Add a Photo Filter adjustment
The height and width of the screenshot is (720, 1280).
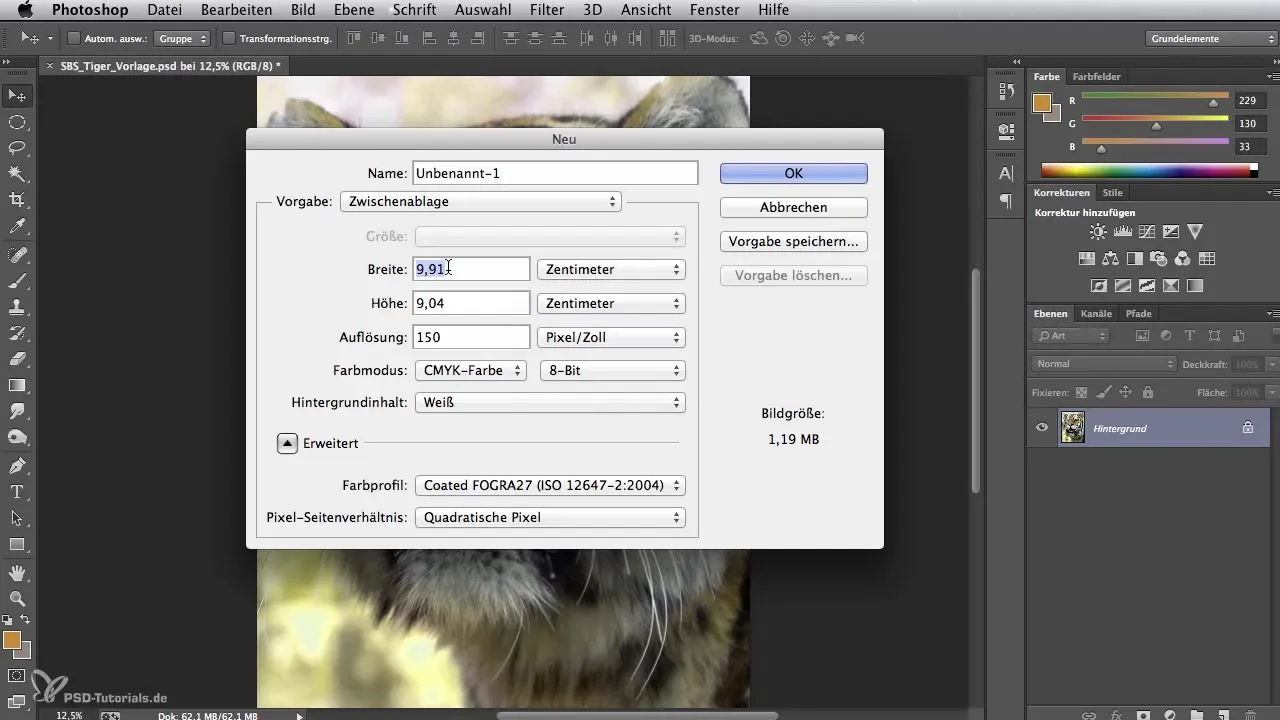click(x=1159, y=259)
